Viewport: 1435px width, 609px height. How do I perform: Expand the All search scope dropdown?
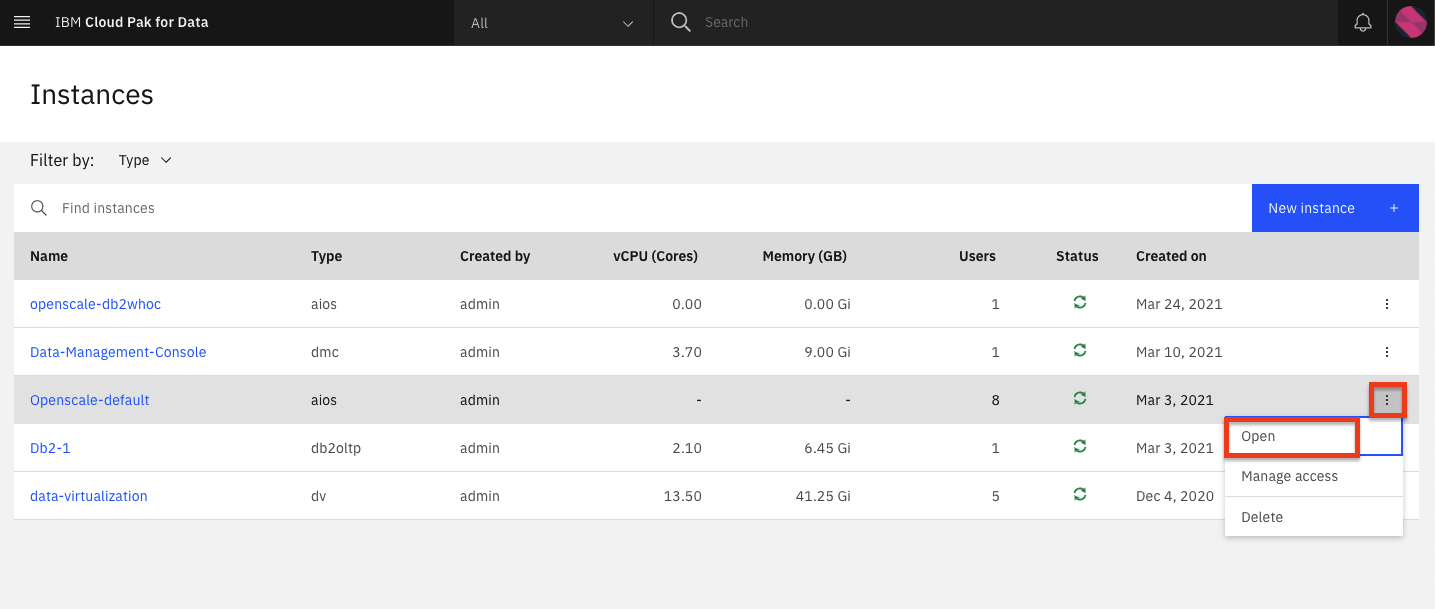(x=553, y=22)
